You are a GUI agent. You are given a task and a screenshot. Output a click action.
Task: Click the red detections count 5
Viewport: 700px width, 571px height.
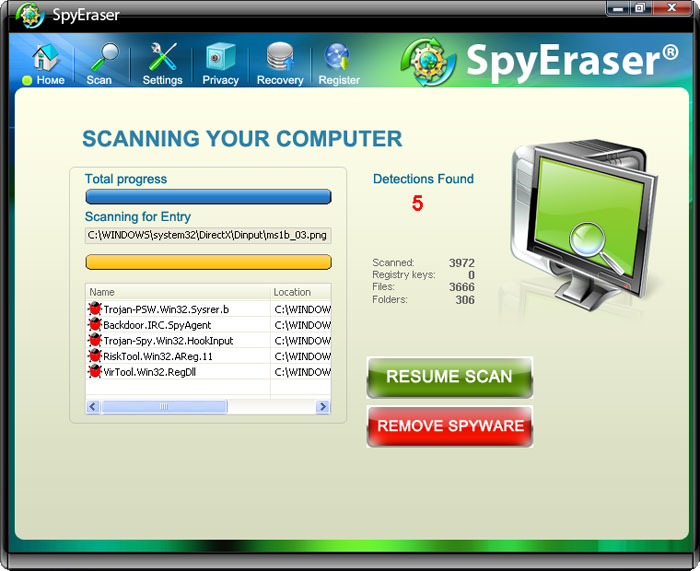coord(417,203)
